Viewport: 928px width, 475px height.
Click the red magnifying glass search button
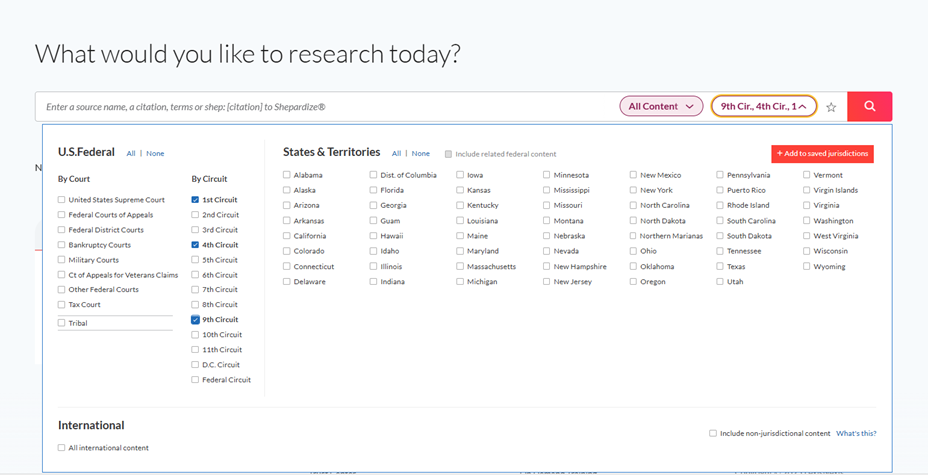[869, 106]
